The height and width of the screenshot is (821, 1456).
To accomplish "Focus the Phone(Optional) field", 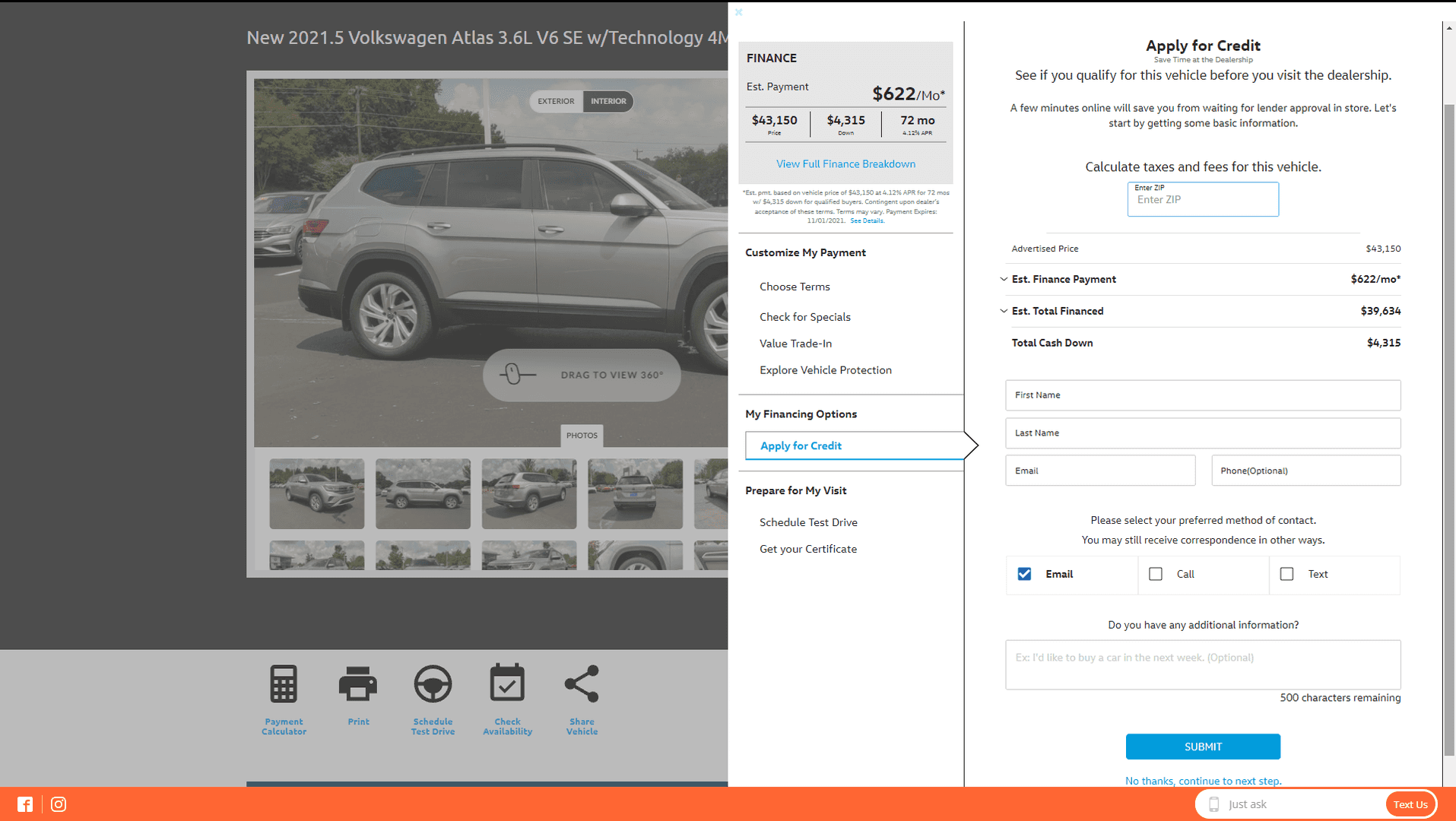I will 1305,471.
